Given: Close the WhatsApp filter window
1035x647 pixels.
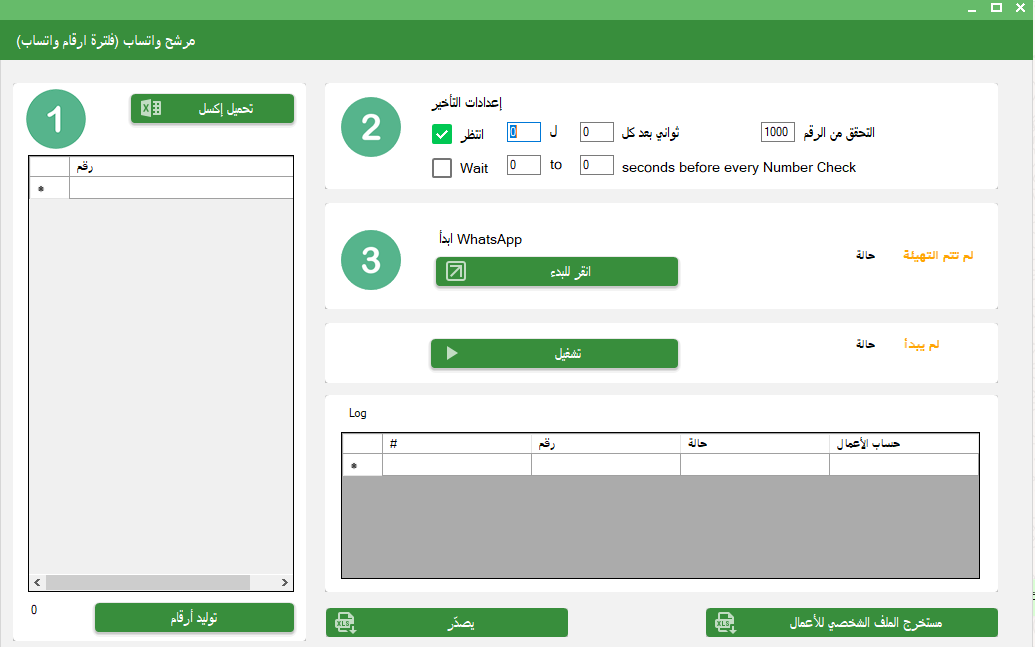Looking at the screenshot, I should click(1020, 8).
